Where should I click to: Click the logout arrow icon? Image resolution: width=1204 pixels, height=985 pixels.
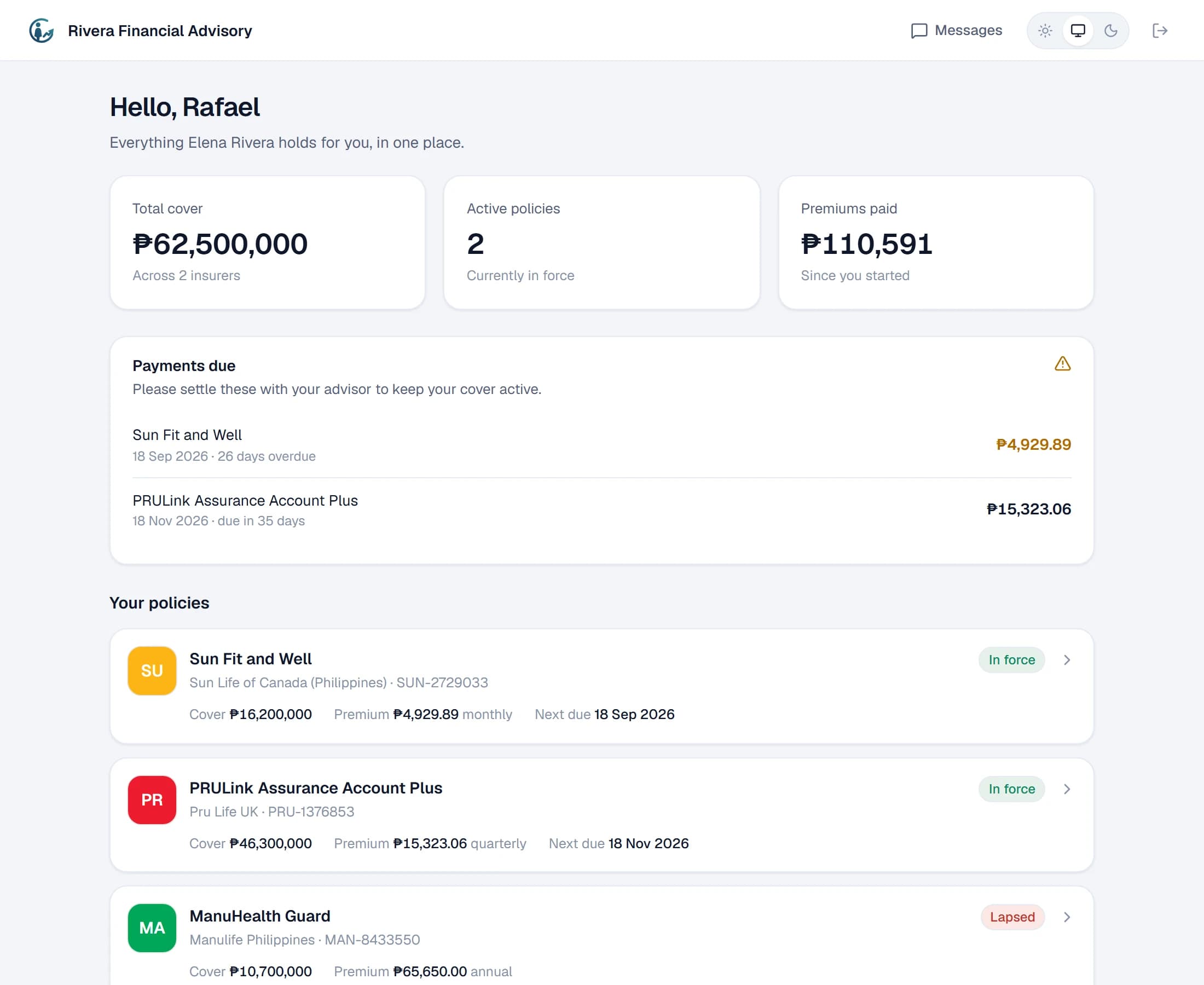1160,31
